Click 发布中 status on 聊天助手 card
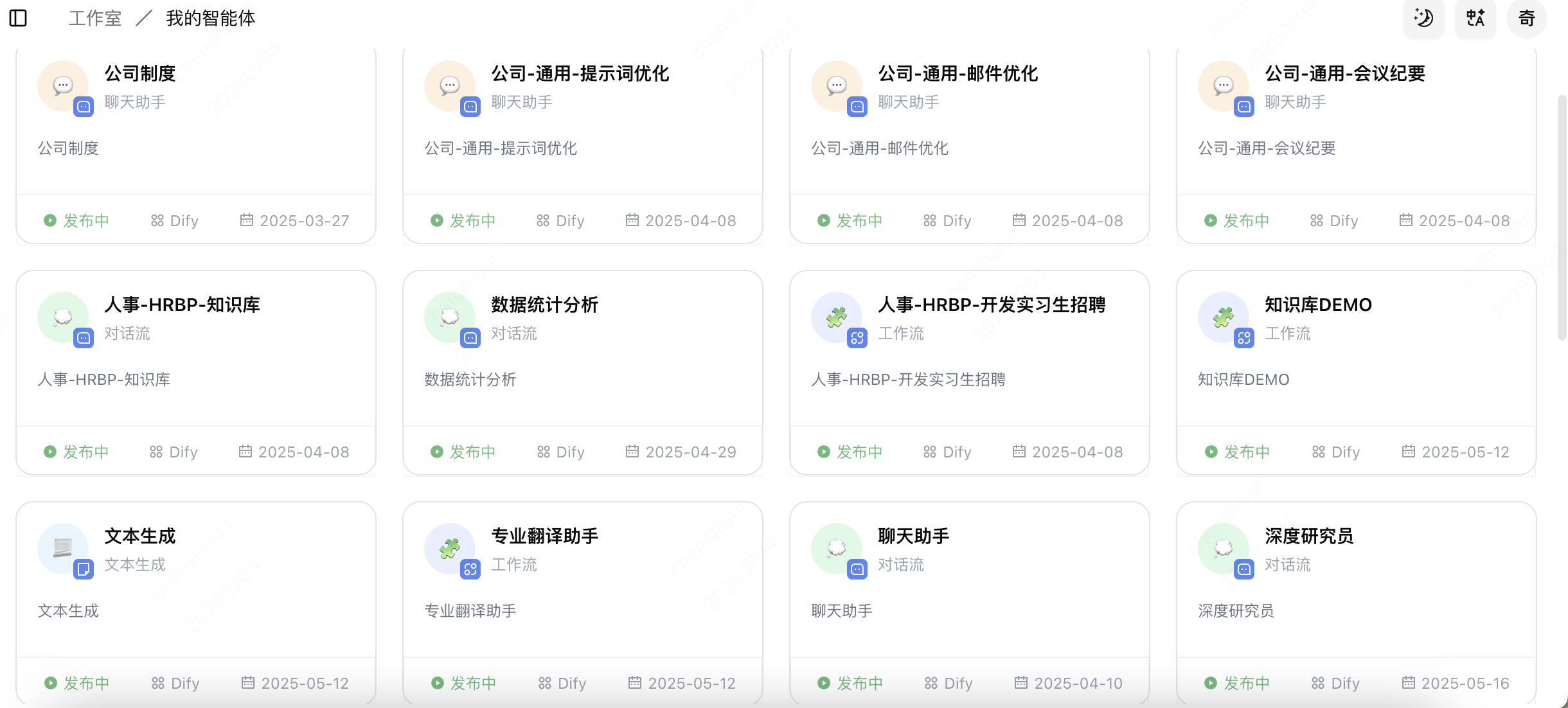1568x708 pixels. tap(850, 683)
